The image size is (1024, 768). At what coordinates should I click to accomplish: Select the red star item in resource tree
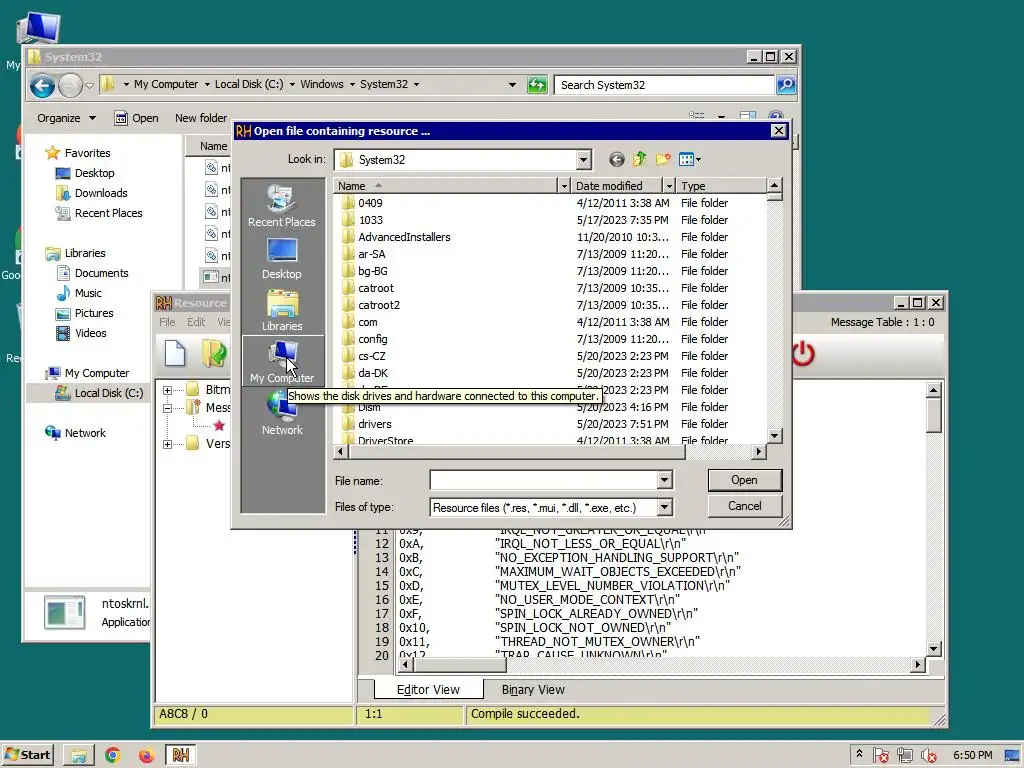tap(219, 426)
